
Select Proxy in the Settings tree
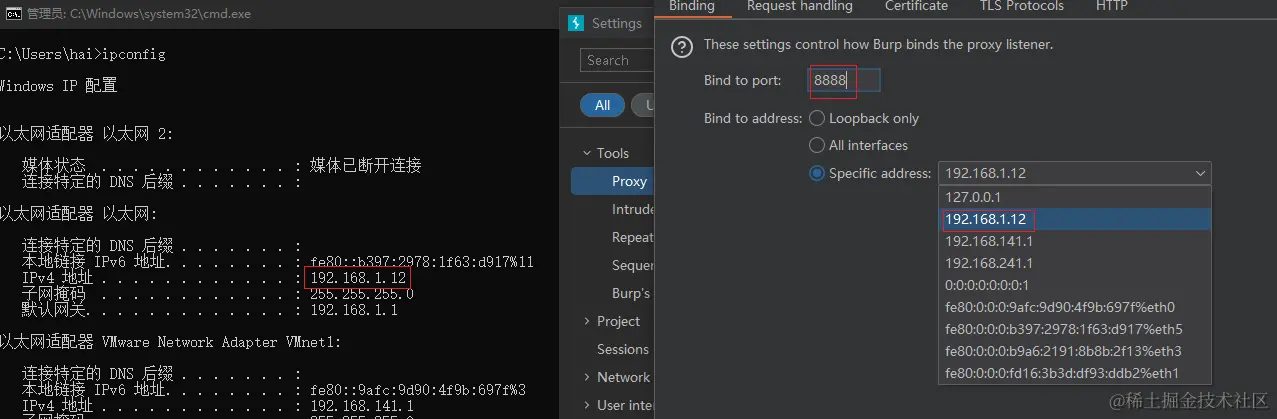[613, 181]
